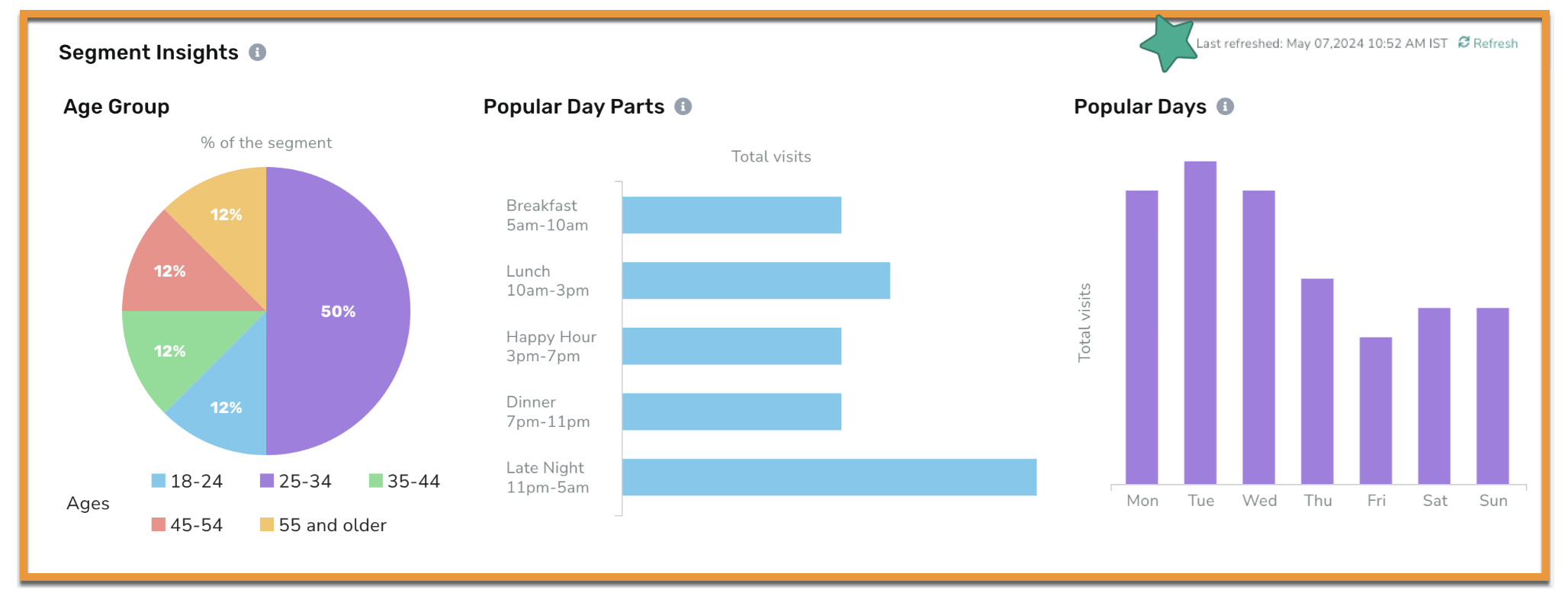The image size is (1568, 596).
Task: Select the Tue bar in Popular Days
Action: (x=1200, y=322)
